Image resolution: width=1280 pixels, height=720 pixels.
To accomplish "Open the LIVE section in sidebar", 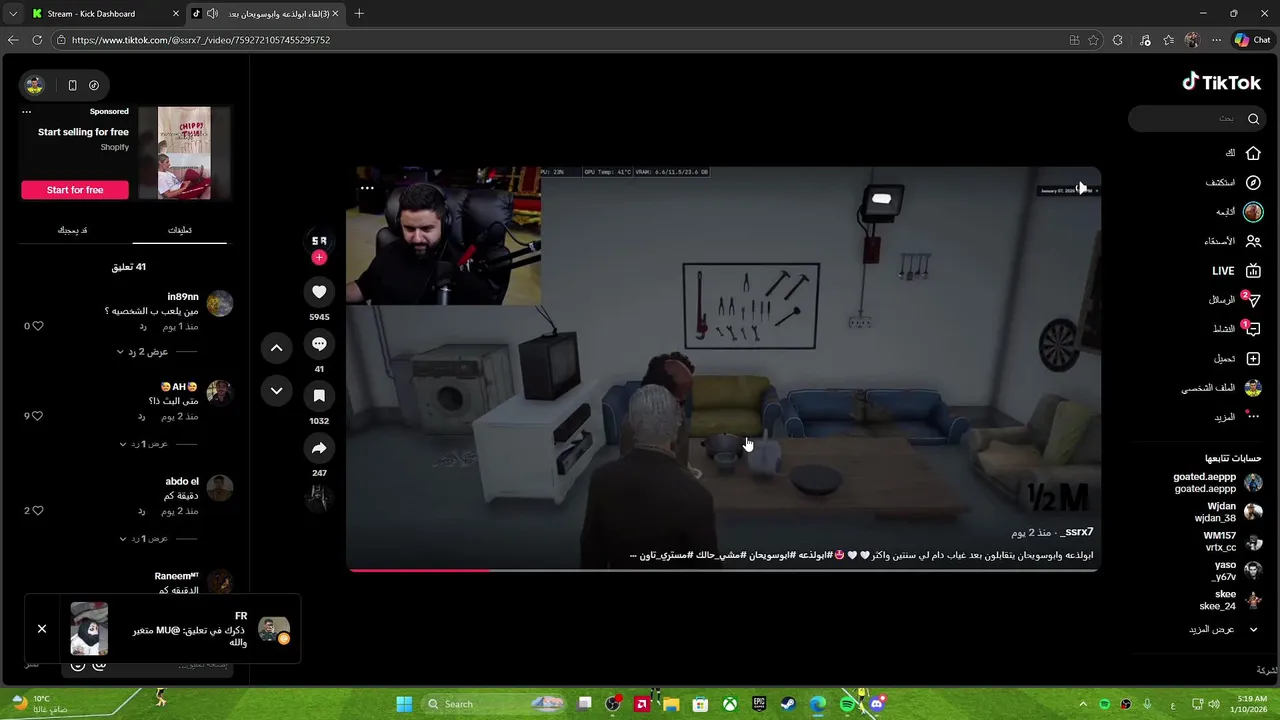I will [x=1237, y=271].
